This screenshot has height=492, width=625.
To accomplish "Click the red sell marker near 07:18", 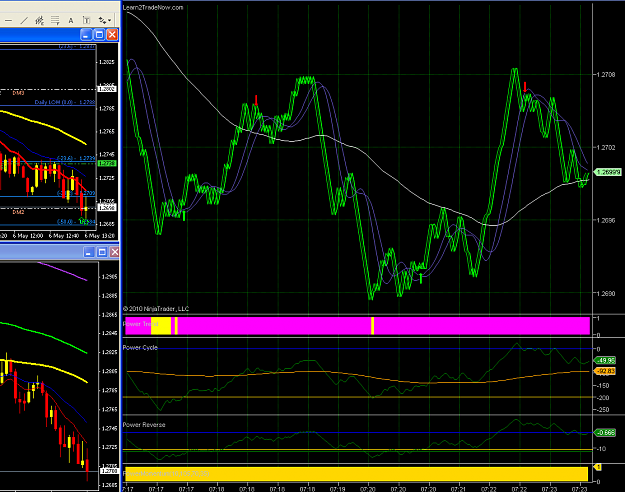I will pos(256,100).
